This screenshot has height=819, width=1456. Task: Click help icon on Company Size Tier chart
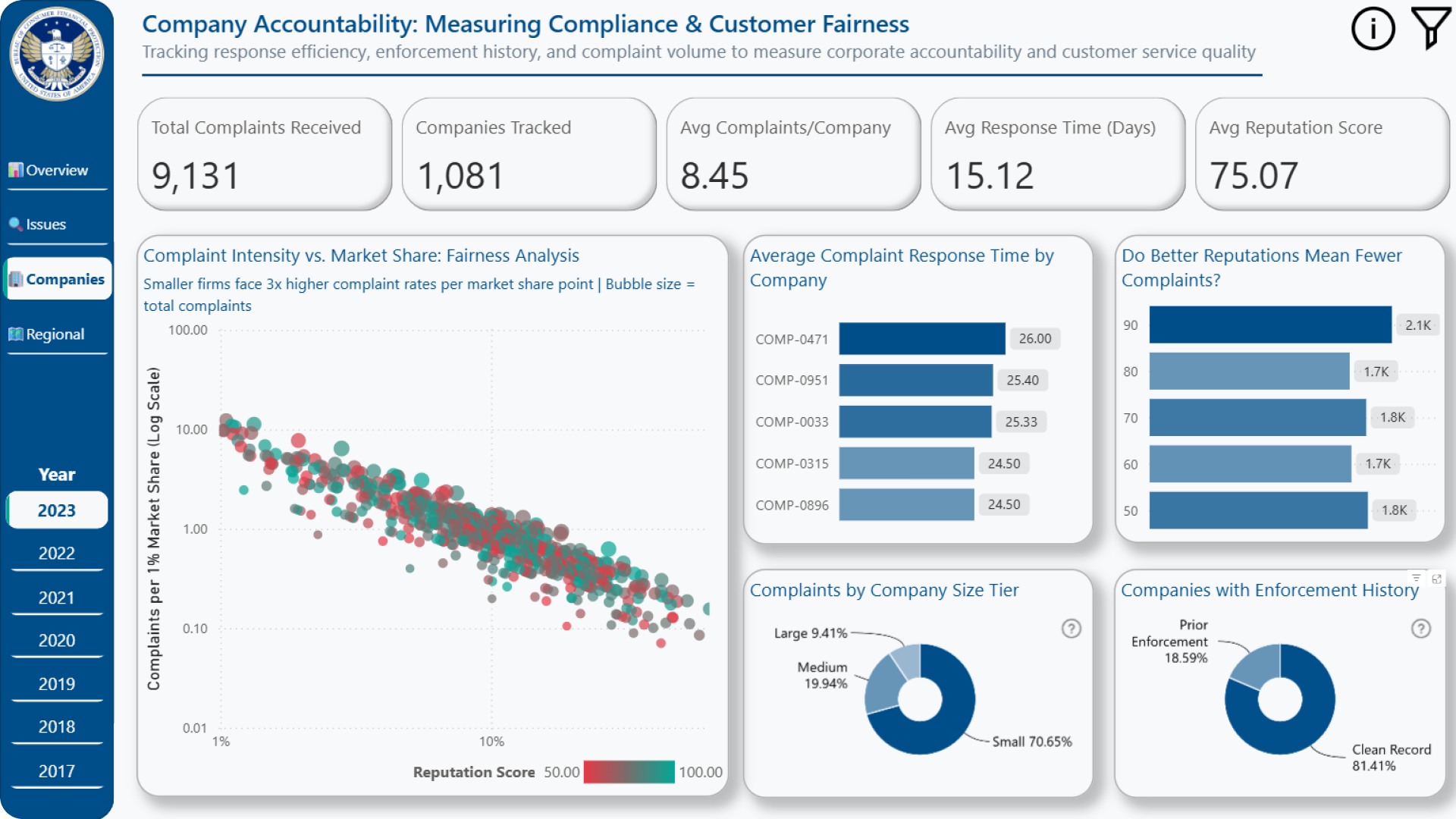pos(1071,629)
